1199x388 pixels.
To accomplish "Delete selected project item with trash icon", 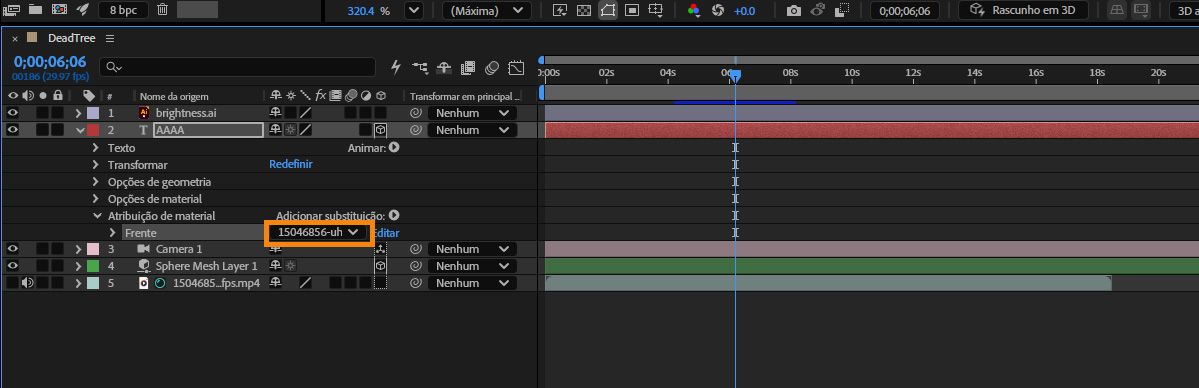I will (x=162, y=10).
